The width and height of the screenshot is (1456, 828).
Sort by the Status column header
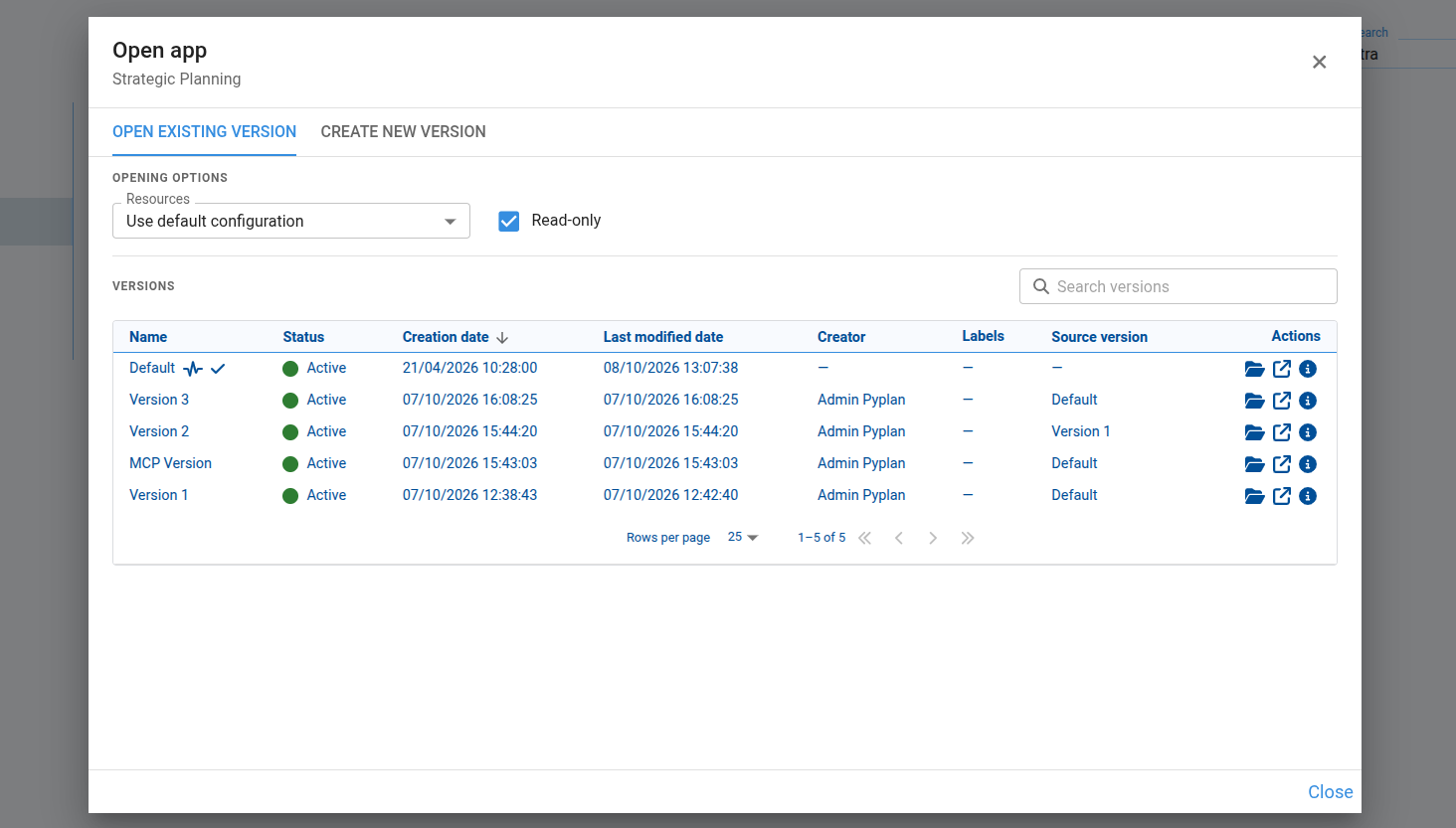point(303,337)
